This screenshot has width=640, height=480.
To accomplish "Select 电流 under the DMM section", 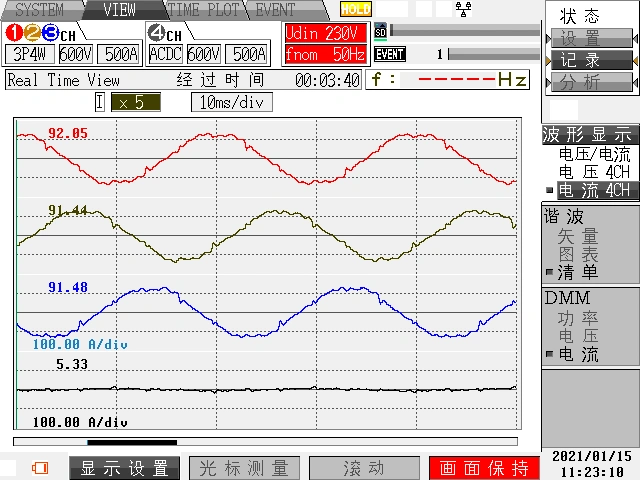I will pyautogui.click(x=578, y=354).
